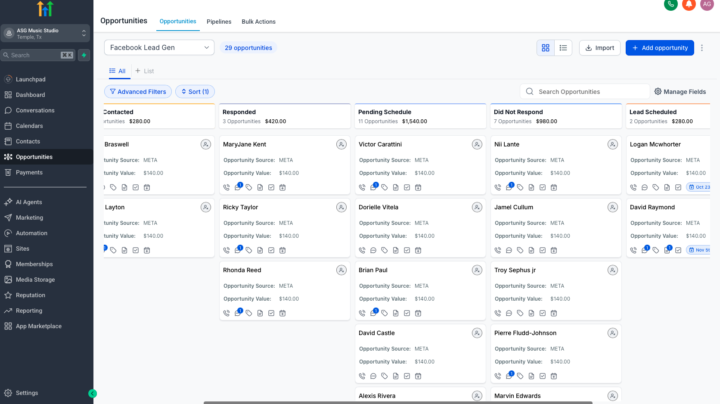The width and height of the screenshot is (720, 404).
Task: Switch to the Pipelines tab
Action: pos(218,21)
